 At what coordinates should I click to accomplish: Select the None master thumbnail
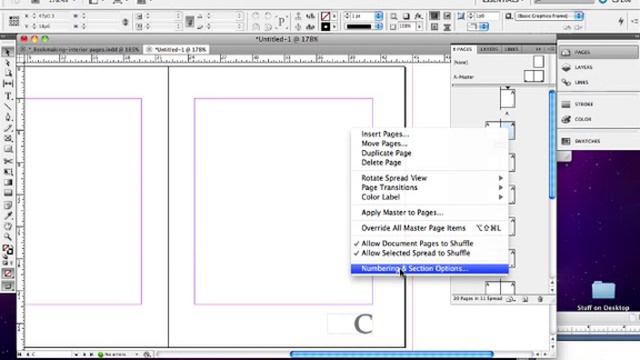click(538, 62)
